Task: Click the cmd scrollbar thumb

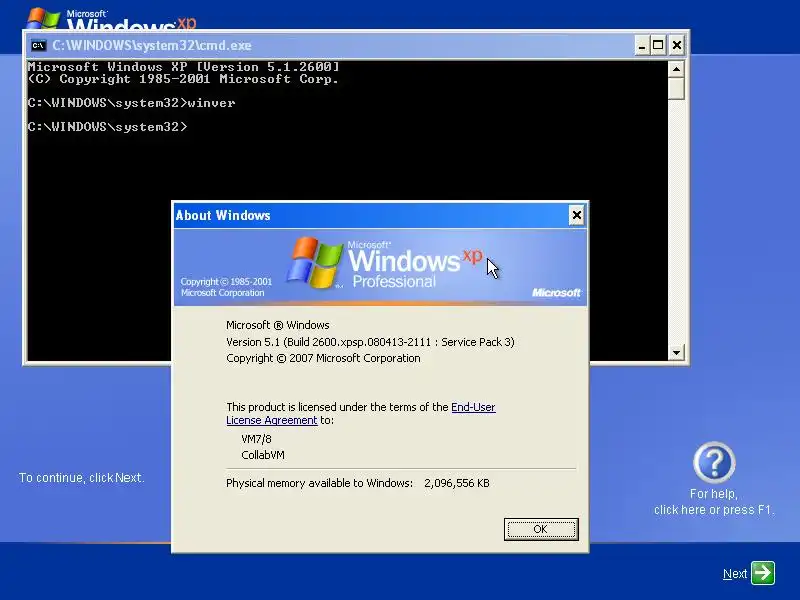Action: tap(676, 88)
